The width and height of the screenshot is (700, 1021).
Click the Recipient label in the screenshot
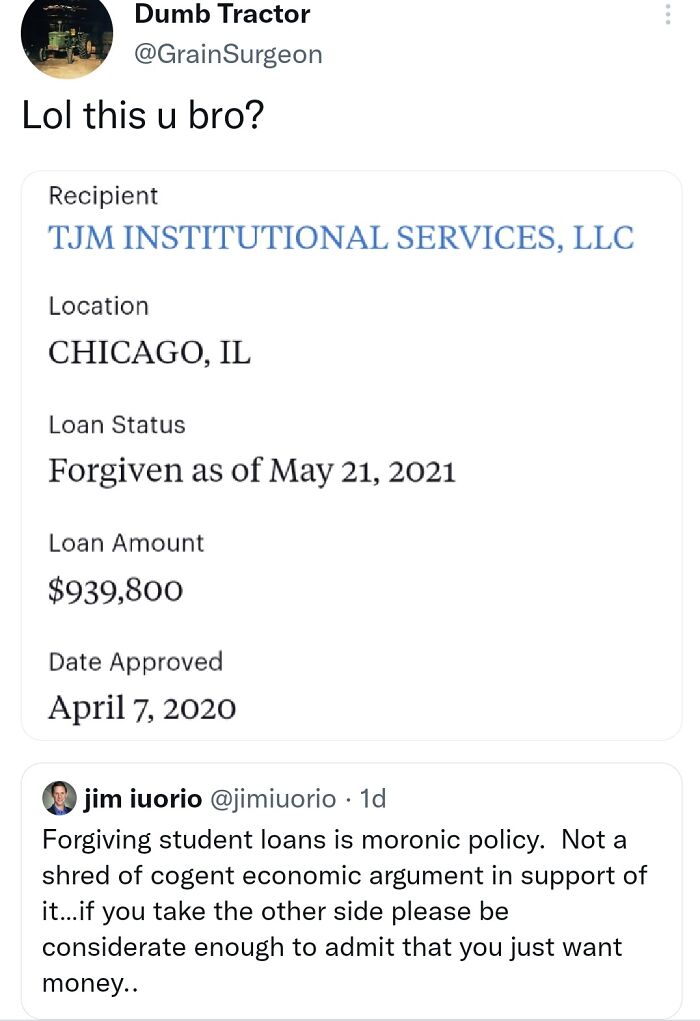(x=103, y=196)
